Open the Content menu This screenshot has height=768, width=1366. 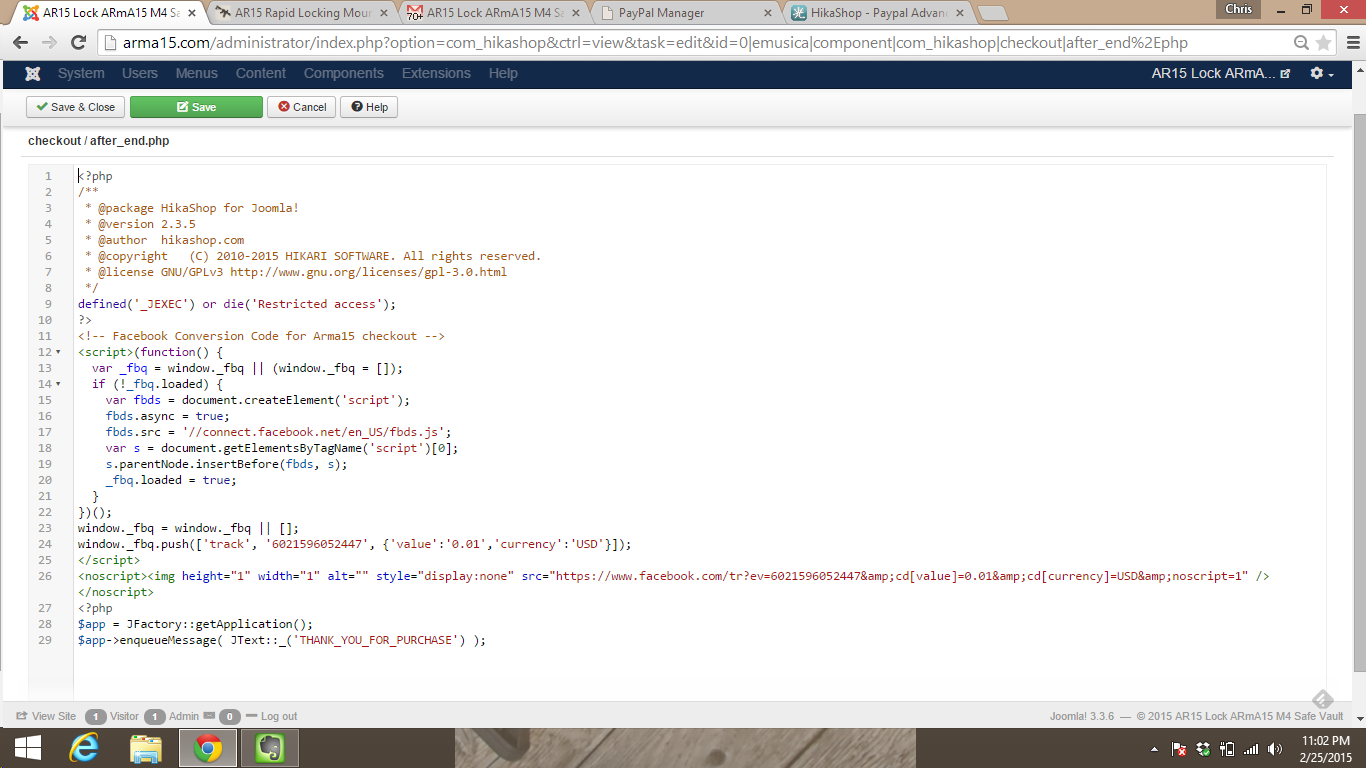[261, 74]
